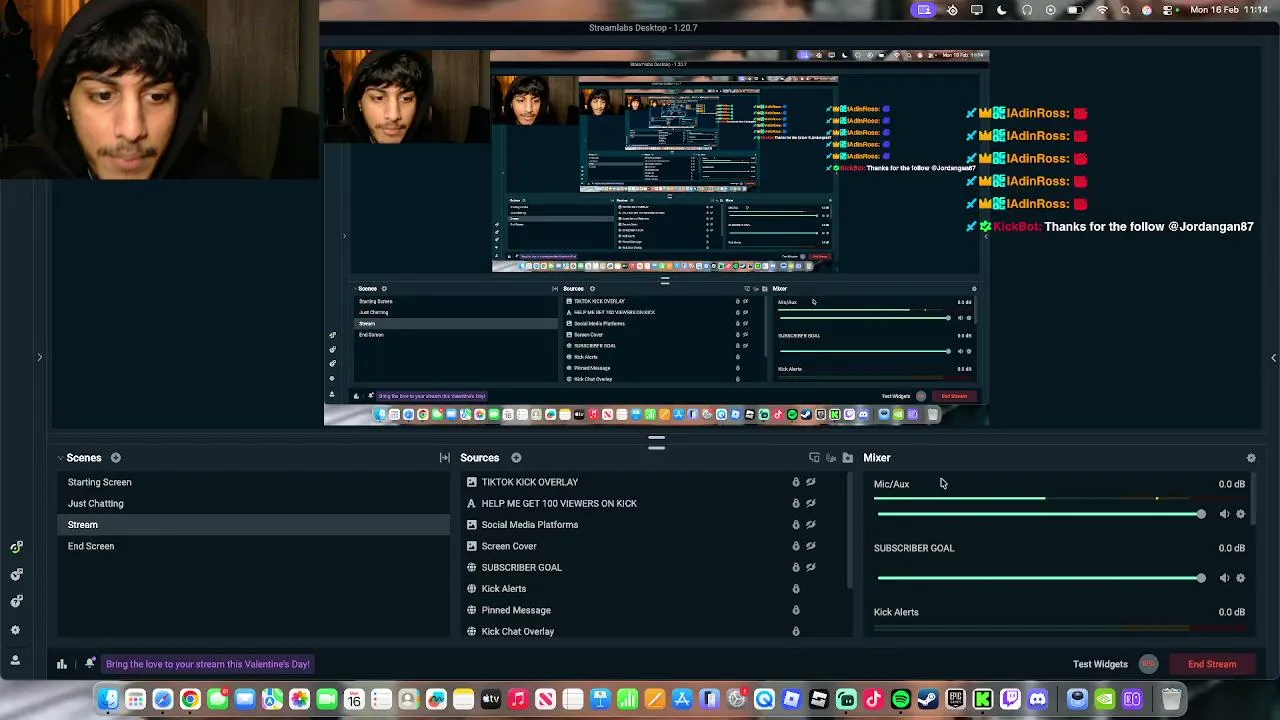Select the Stream scene

[x=253, y=525]
